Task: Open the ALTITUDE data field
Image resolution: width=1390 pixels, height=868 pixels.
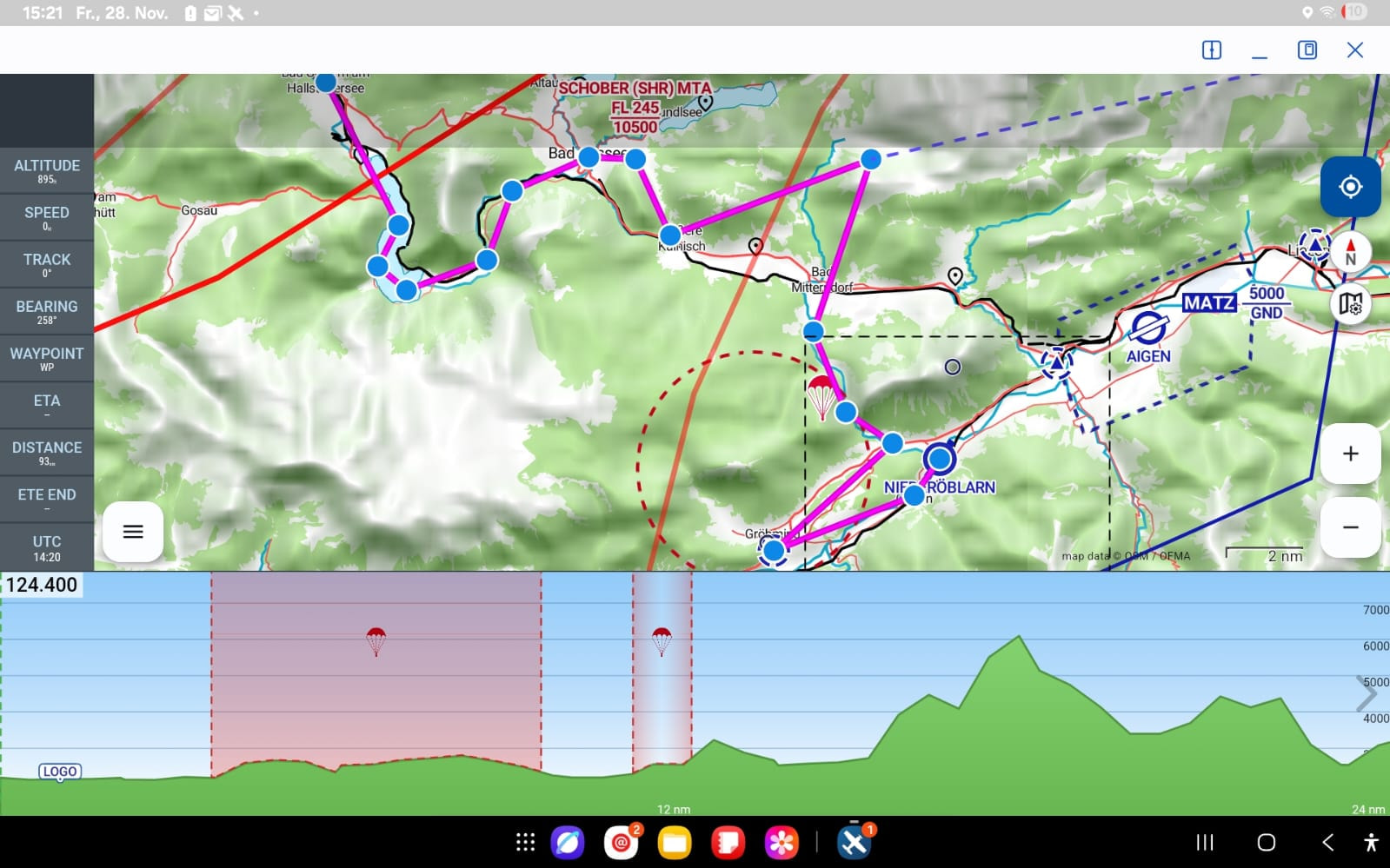Action: coord(47,170)
